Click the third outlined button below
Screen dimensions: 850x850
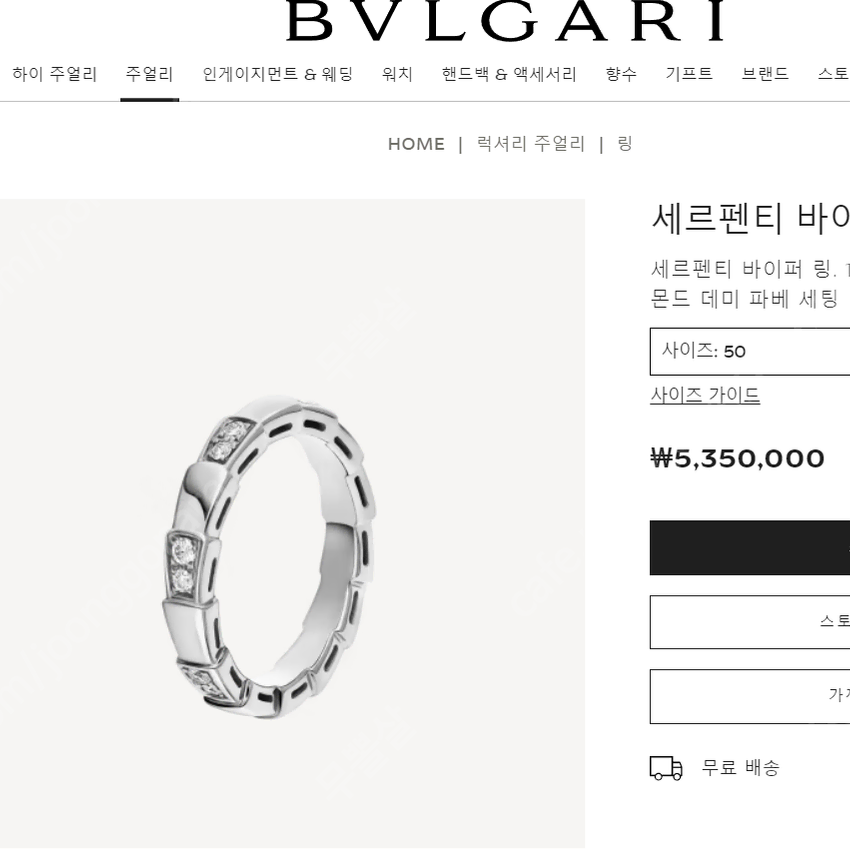point(750,697)
